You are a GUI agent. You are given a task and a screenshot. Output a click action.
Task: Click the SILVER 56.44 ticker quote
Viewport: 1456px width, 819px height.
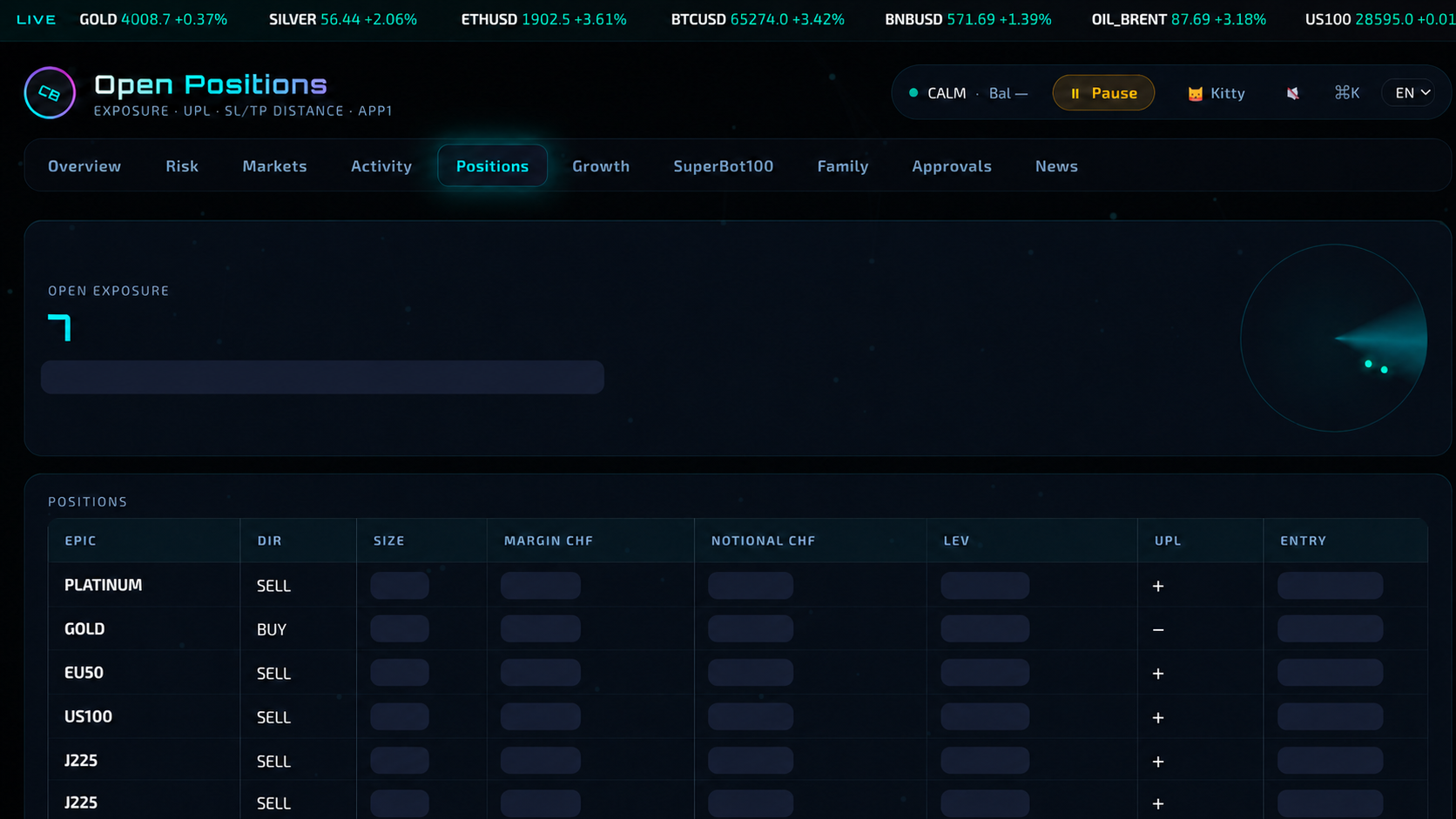pos(343,19)
